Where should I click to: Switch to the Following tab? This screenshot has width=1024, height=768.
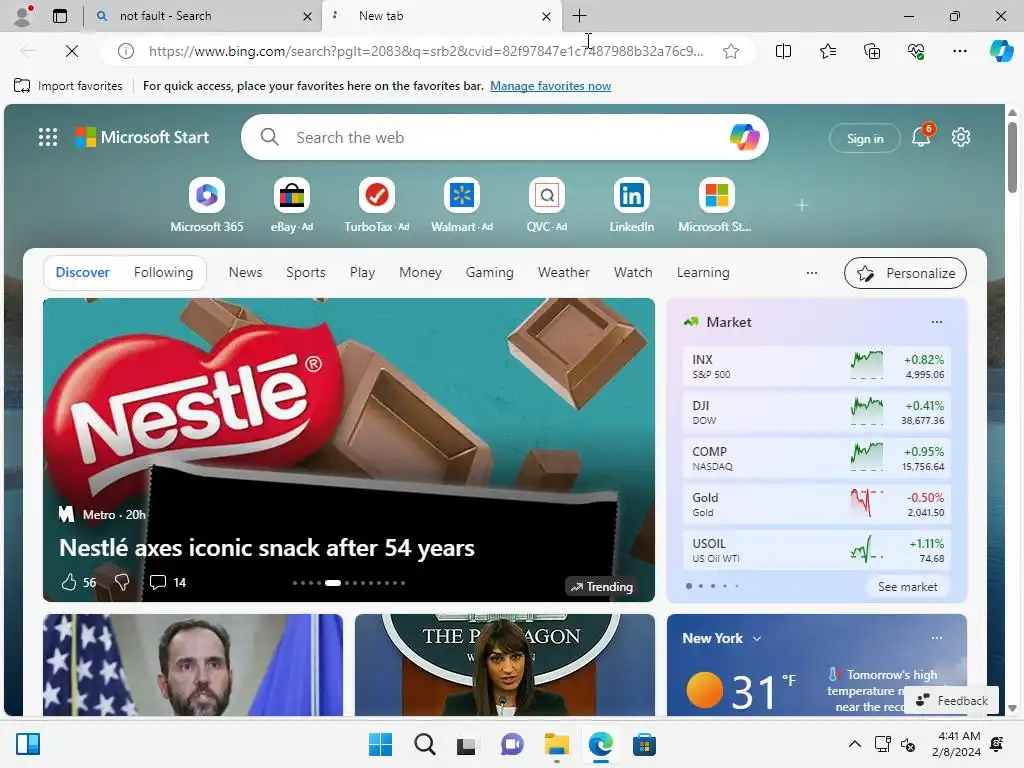[163, 272]
